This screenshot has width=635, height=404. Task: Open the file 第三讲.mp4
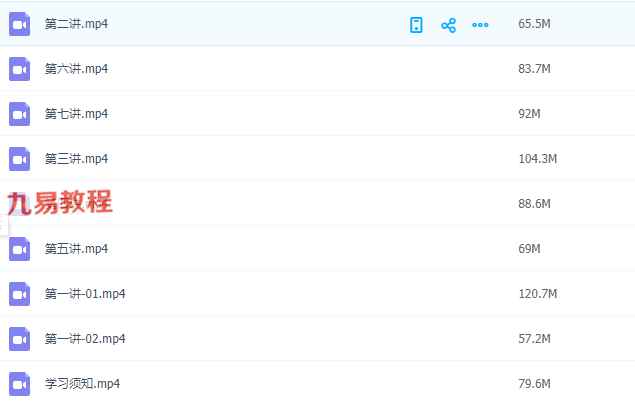(76, 159)
